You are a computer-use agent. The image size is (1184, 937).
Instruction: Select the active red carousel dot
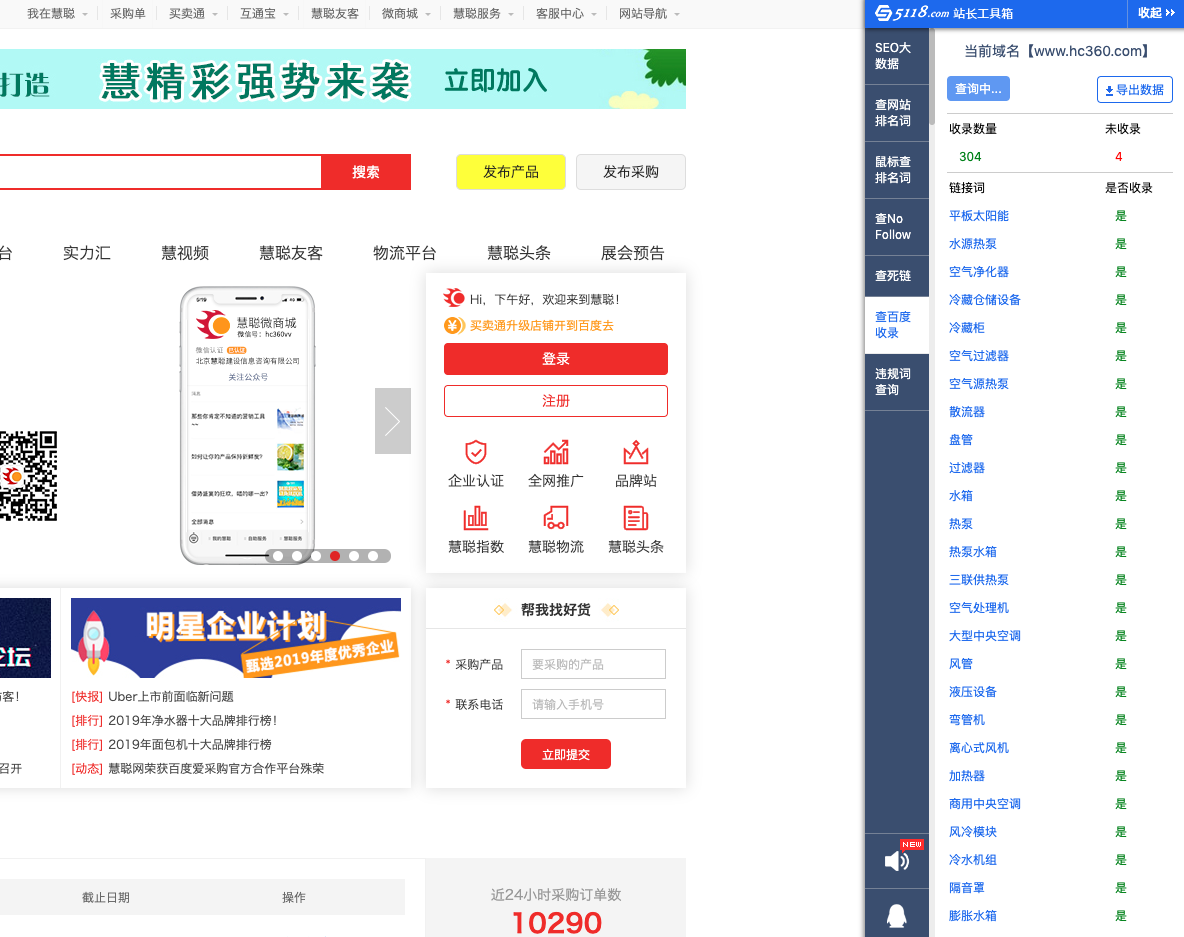pyautogui.click(x=335, y=556)
